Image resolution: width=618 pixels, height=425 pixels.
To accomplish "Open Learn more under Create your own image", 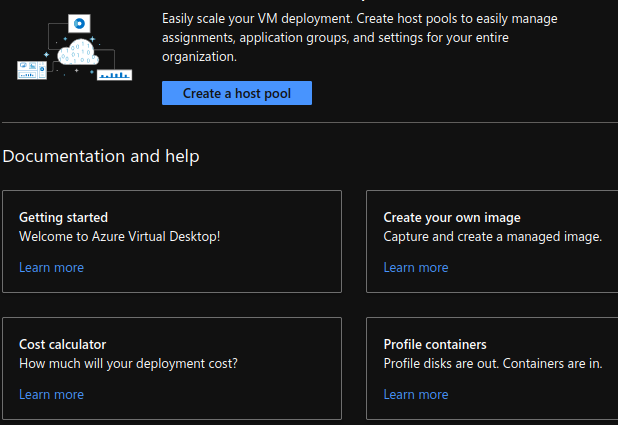I will [x=416, y=268].
